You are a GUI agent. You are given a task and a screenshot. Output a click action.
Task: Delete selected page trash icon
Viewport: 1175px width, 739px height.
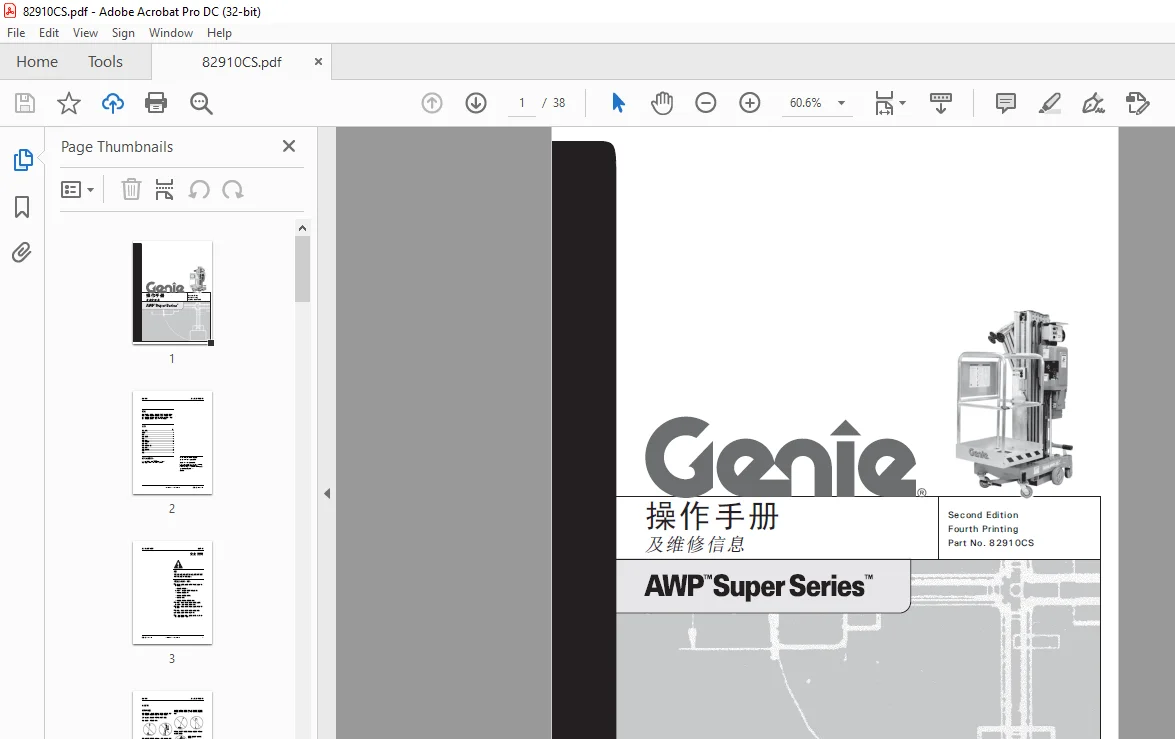[131, 190]
